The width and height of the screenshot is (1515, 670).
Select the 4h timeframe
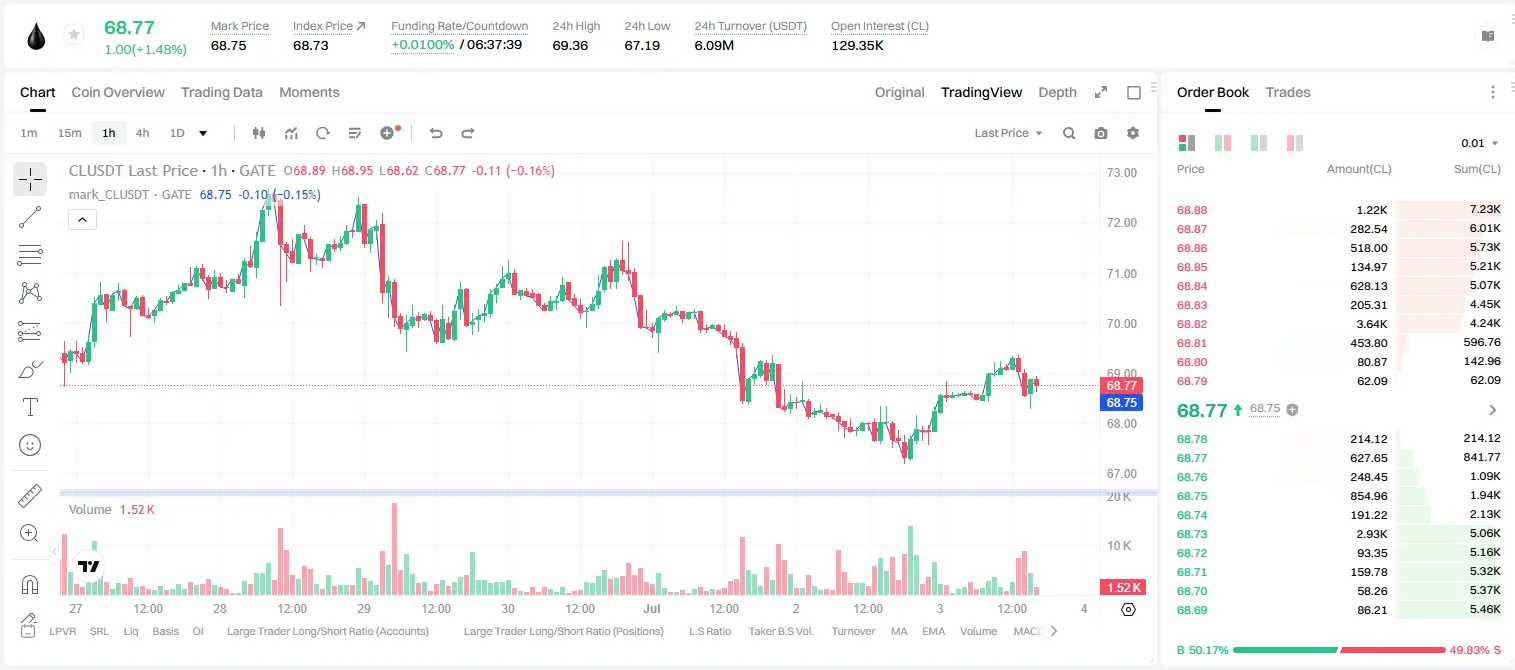point(143,133)
